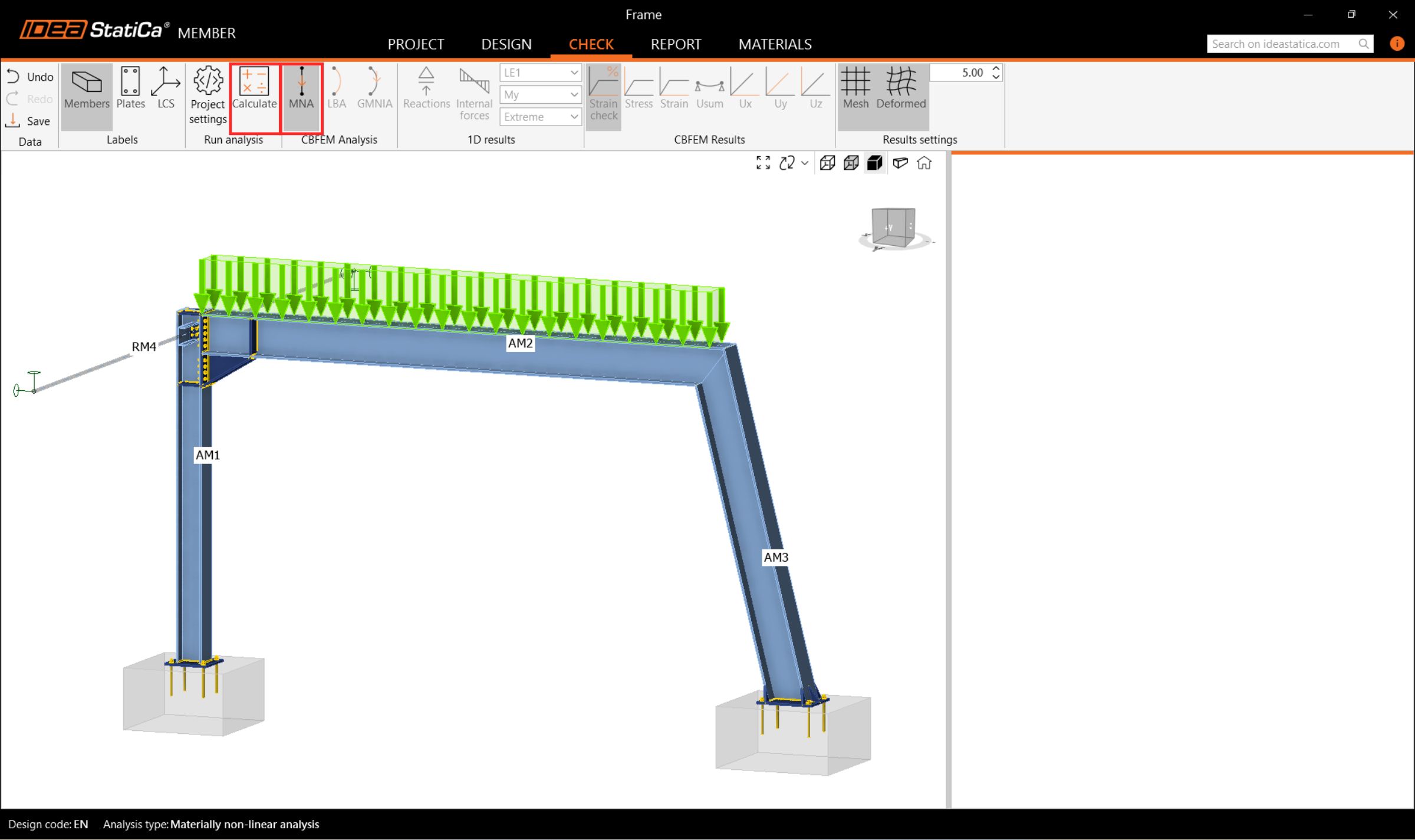1415x840 pixels.
Task: Toggle Plates labels
Action: click(130, 88)
